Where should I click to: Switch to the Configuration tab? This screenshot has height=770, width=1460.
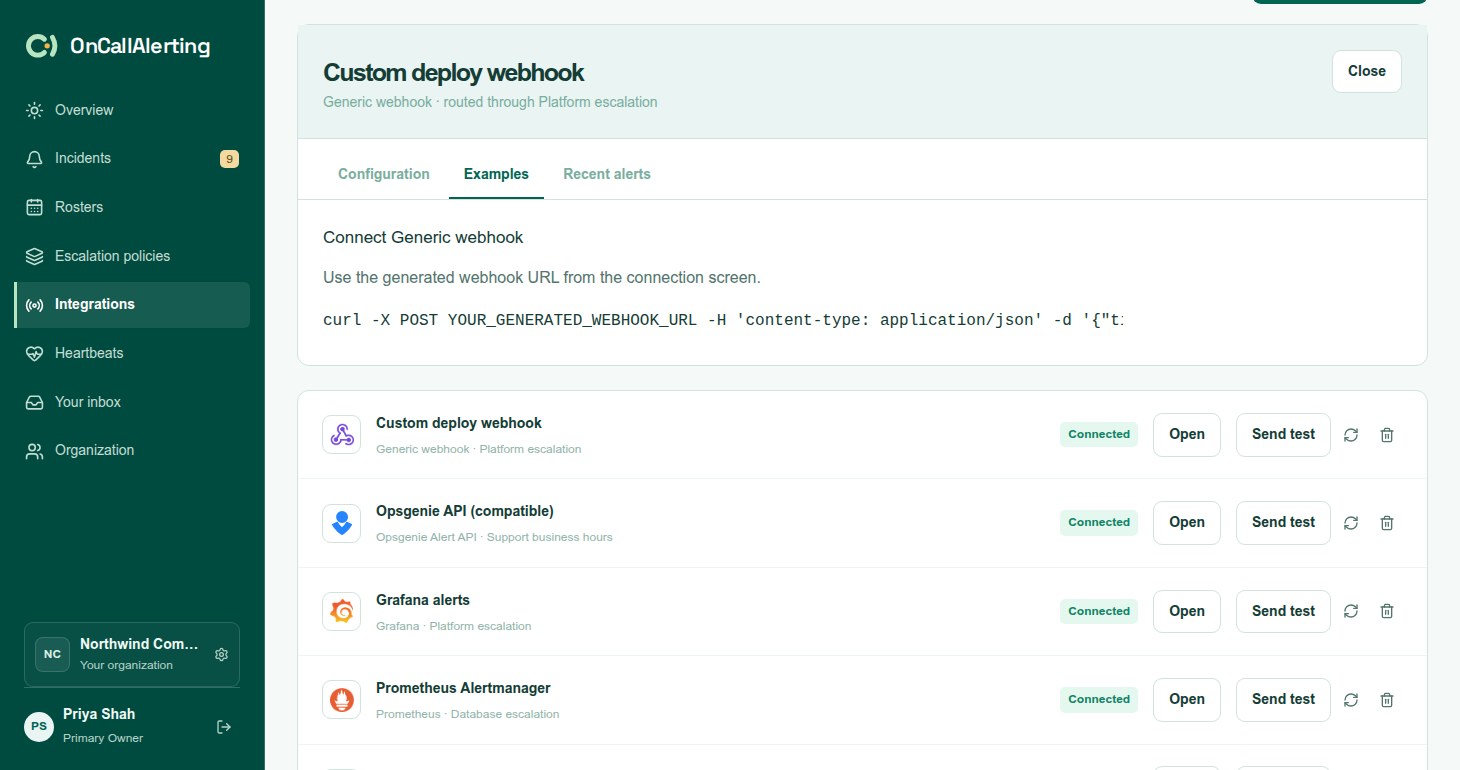384,174
